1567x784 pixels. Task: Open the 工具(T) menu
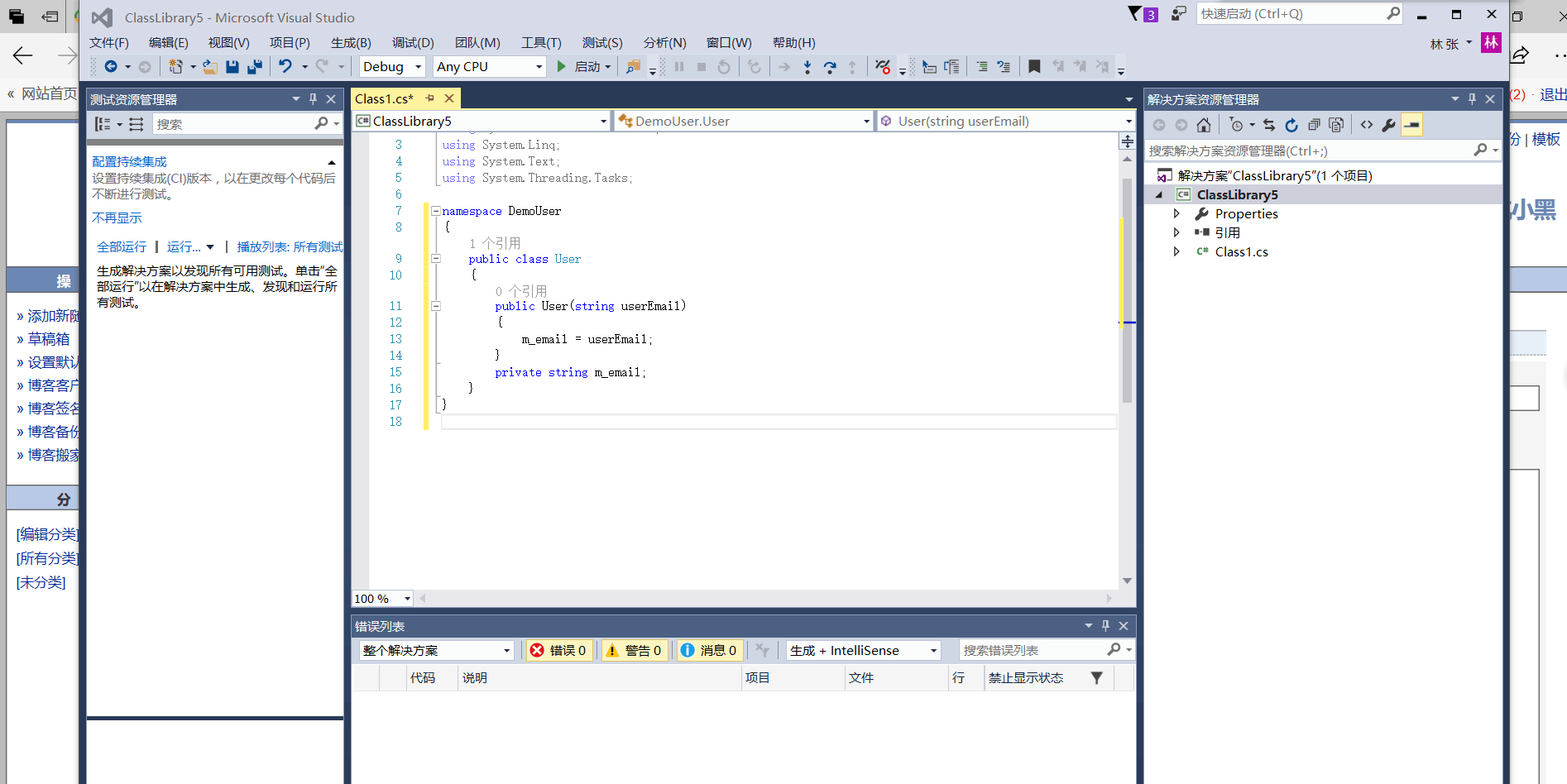click(541, 42)
